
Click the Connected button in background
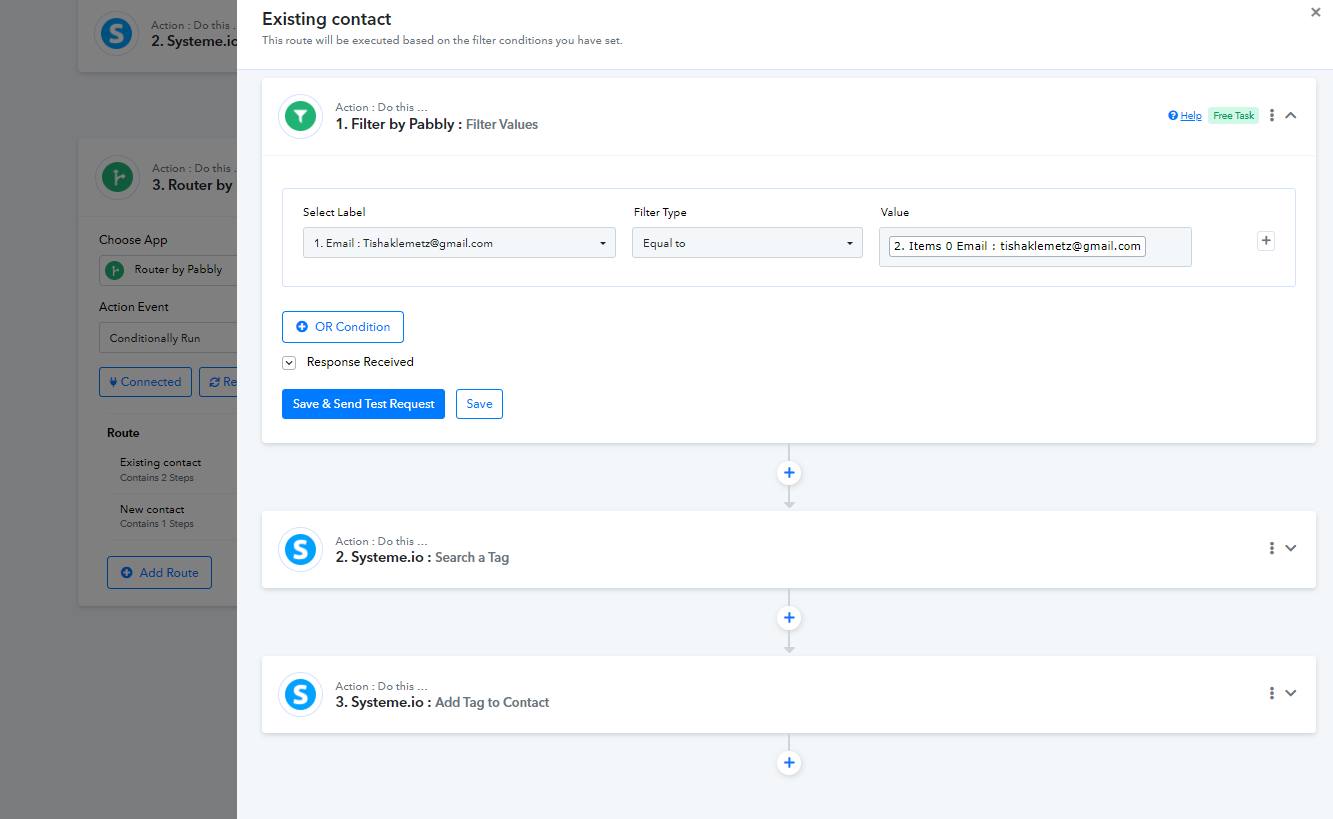point(145,382)
